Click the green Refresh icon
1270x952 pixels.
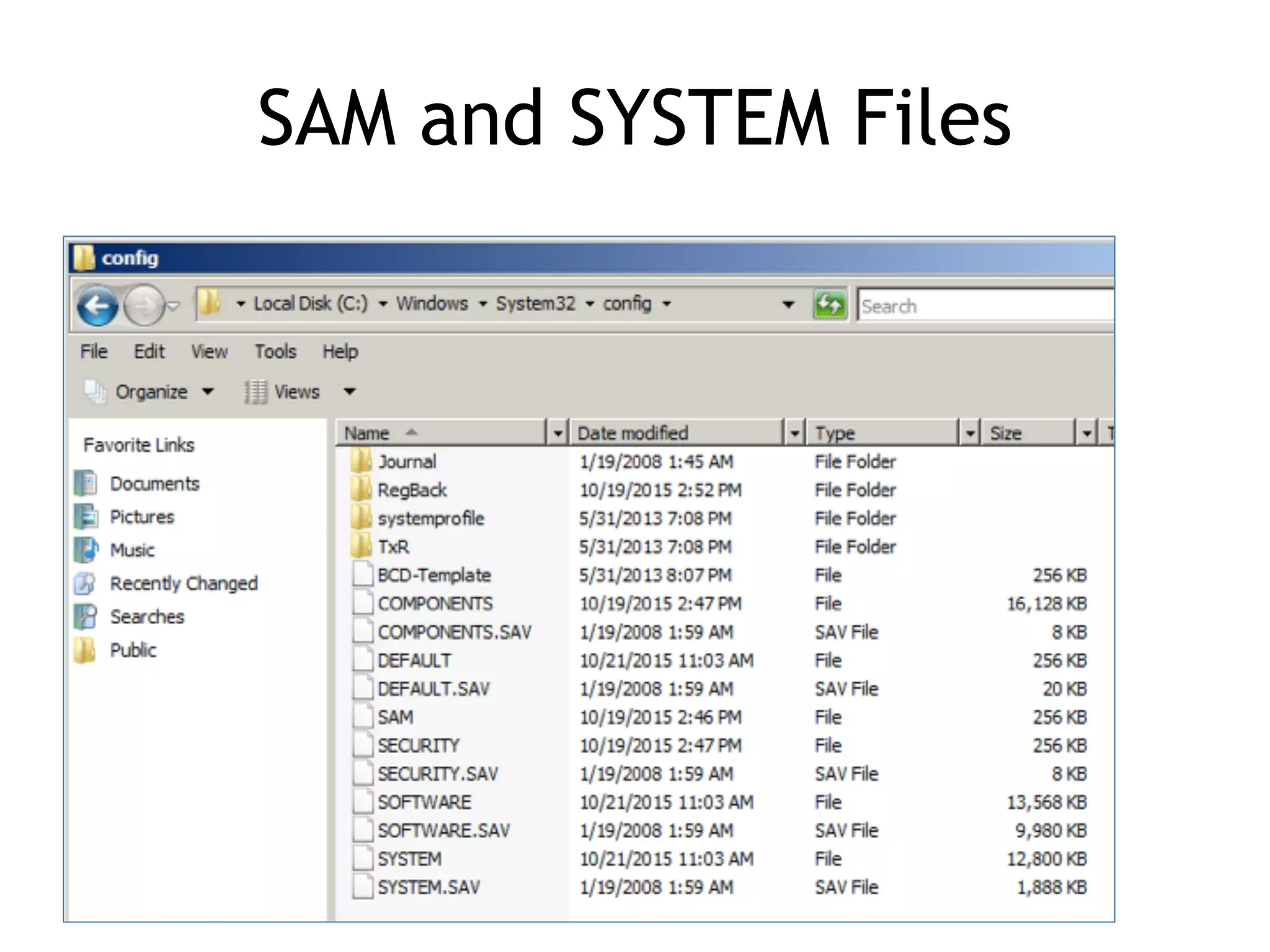click(829, 304)
